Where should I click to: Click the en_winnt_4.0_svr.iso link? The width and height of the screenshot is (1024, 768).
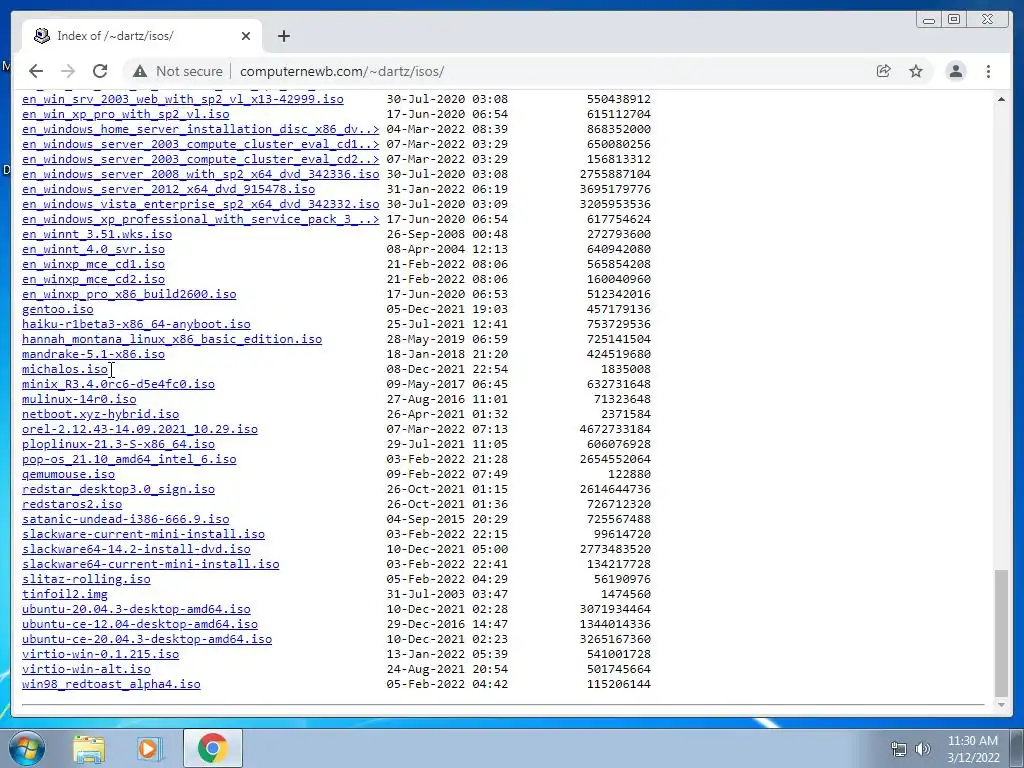(93, 249)
